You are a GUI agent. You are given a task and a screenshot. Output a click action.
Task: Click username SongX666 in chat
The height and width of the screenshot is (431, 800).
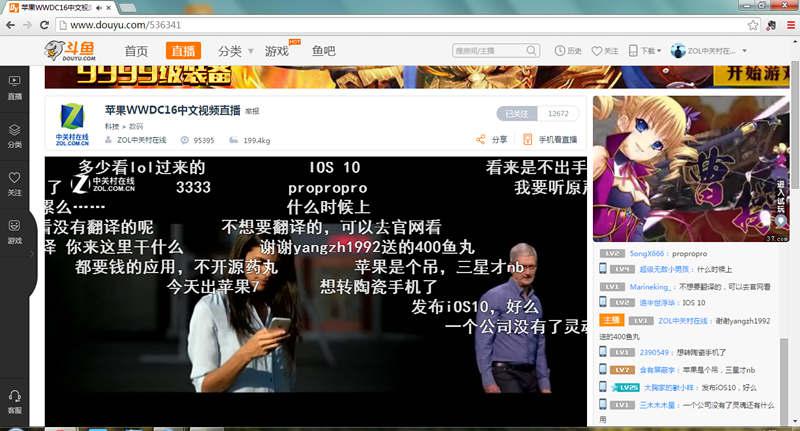pyautogui.click(x=646, y=253)
